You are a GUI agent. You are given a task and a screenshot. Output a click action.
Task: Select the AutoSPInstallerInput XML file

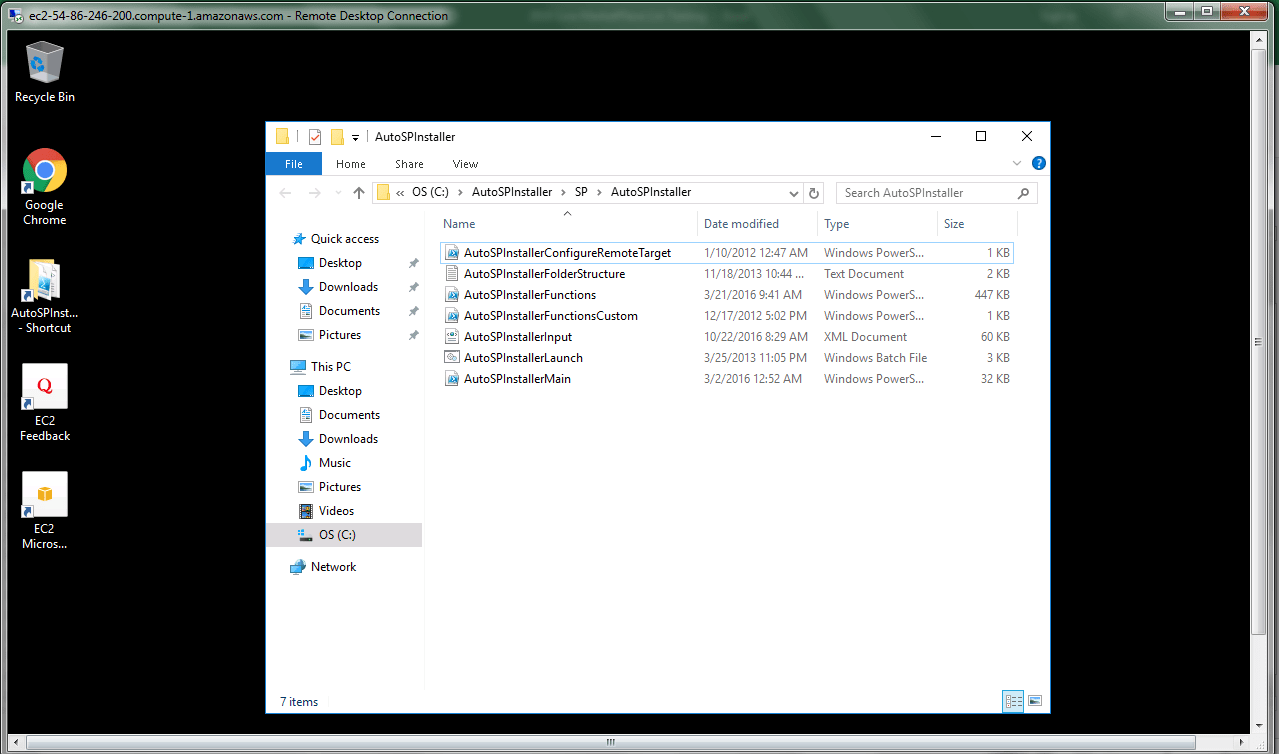click(x=517, y=337)
